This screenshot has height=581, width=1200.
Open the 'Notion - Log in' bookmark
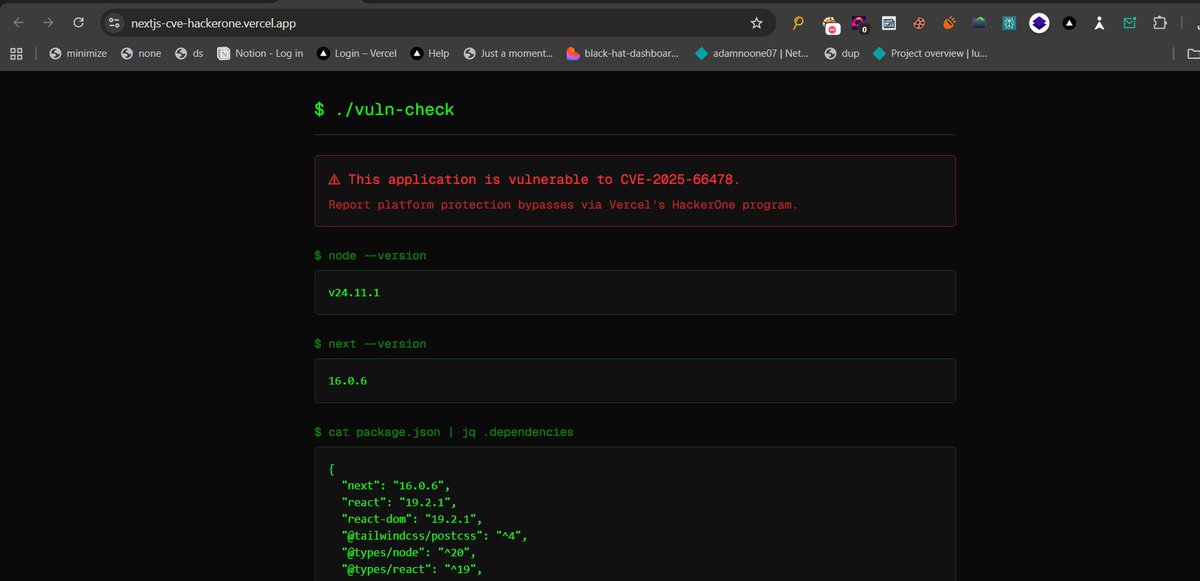(x=260, y=54)
